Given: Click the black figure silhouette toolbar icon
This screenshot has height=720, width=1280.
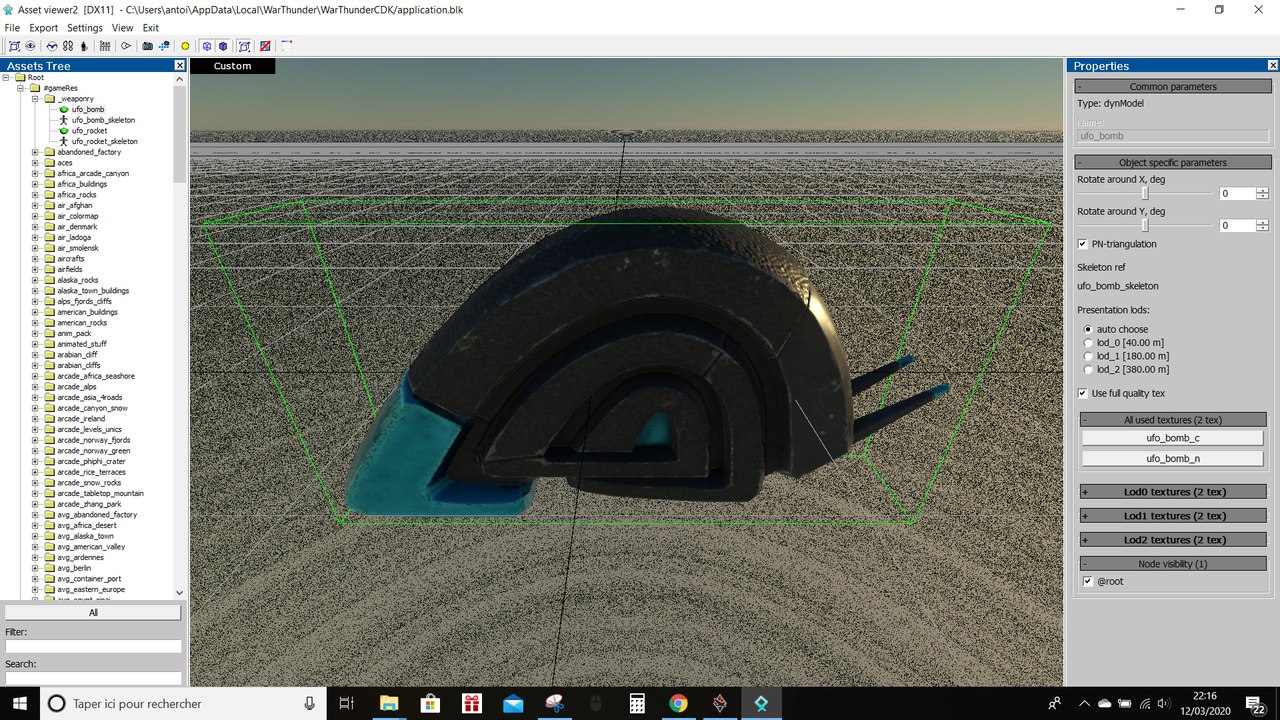Looking at the screenshot, I should click(84, 46).
